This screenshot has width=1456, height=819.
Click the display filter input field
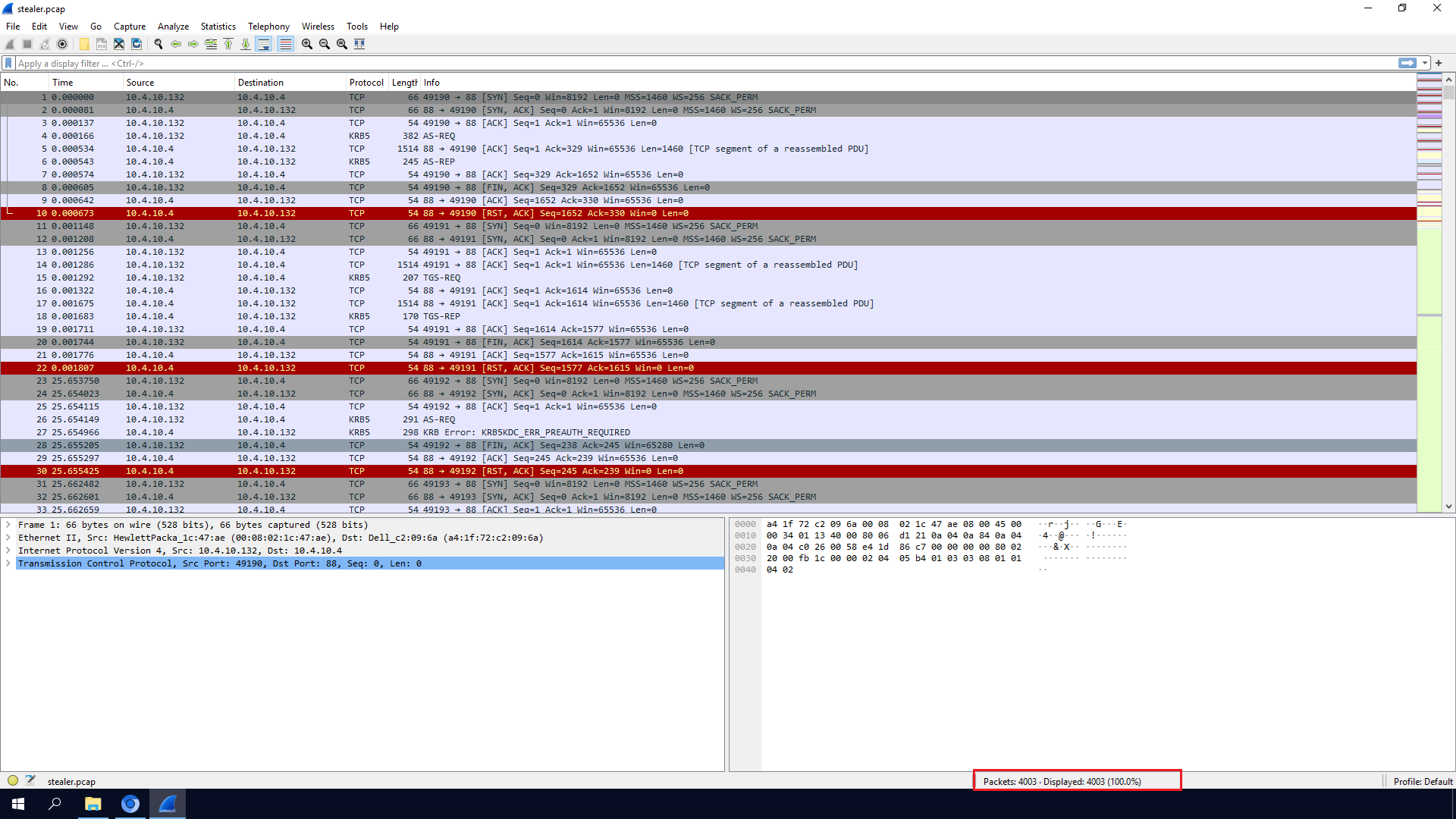682,63
